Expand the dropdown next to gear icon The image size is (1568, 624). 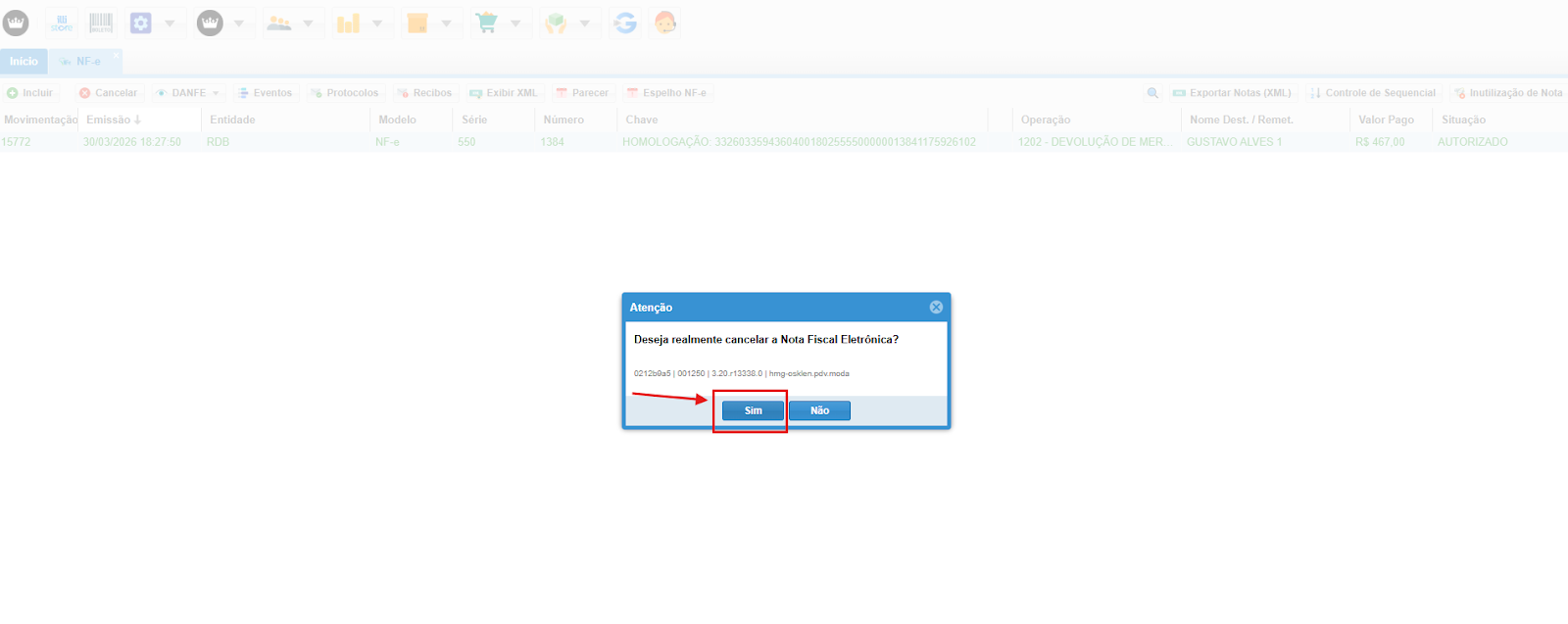click(x=170, y=23)
